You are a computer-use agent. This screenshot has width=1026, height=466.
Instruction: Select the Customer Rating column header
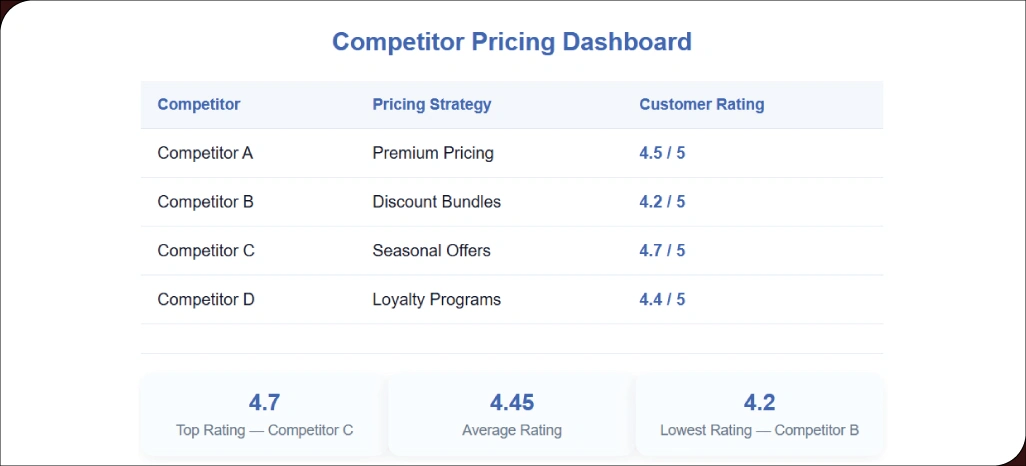click(701, 104)
